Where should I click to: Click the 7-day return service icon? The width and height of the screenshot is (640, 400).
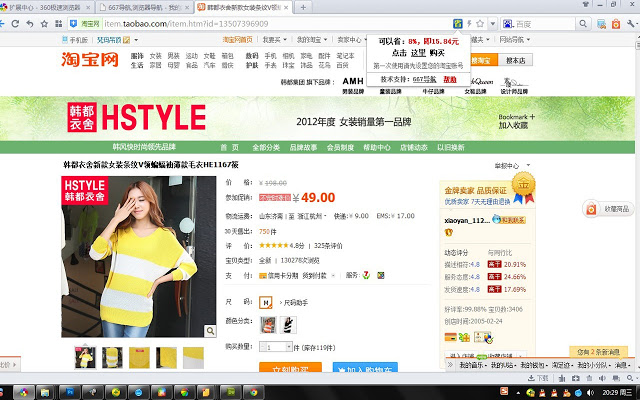[366, 276]
